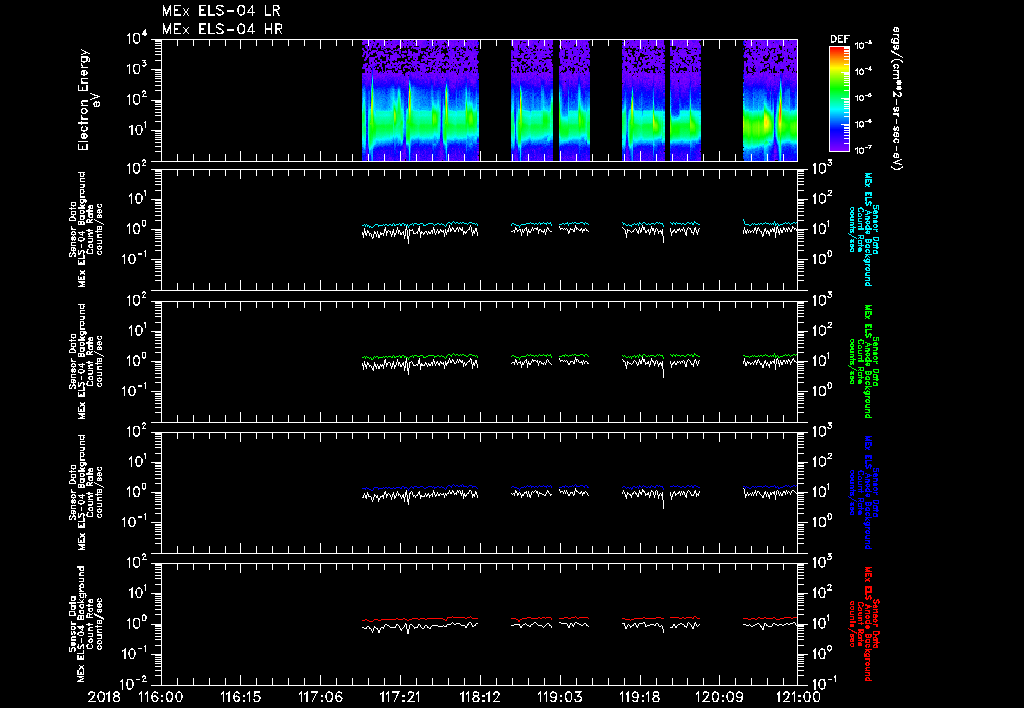The width and height of the screenshot is (1024, 708).
Task: Click the left axis label of the red-trace panel
Action: coord(86,624)
